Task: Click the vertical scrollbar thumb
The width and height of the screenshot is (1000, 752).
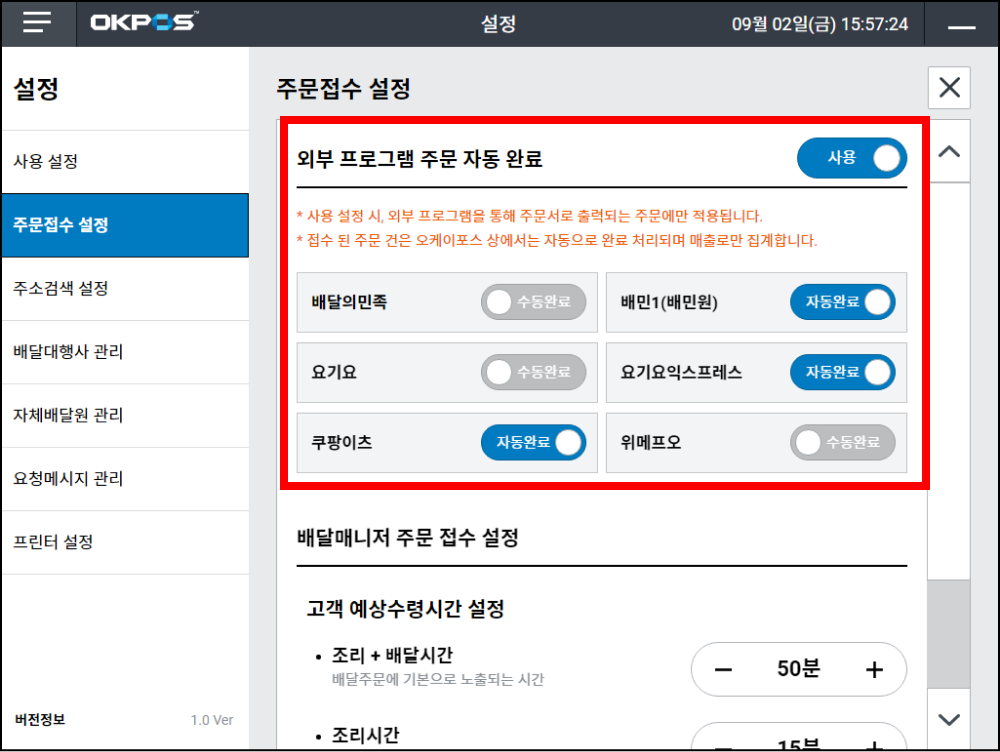Action: (x=949, y=635)
